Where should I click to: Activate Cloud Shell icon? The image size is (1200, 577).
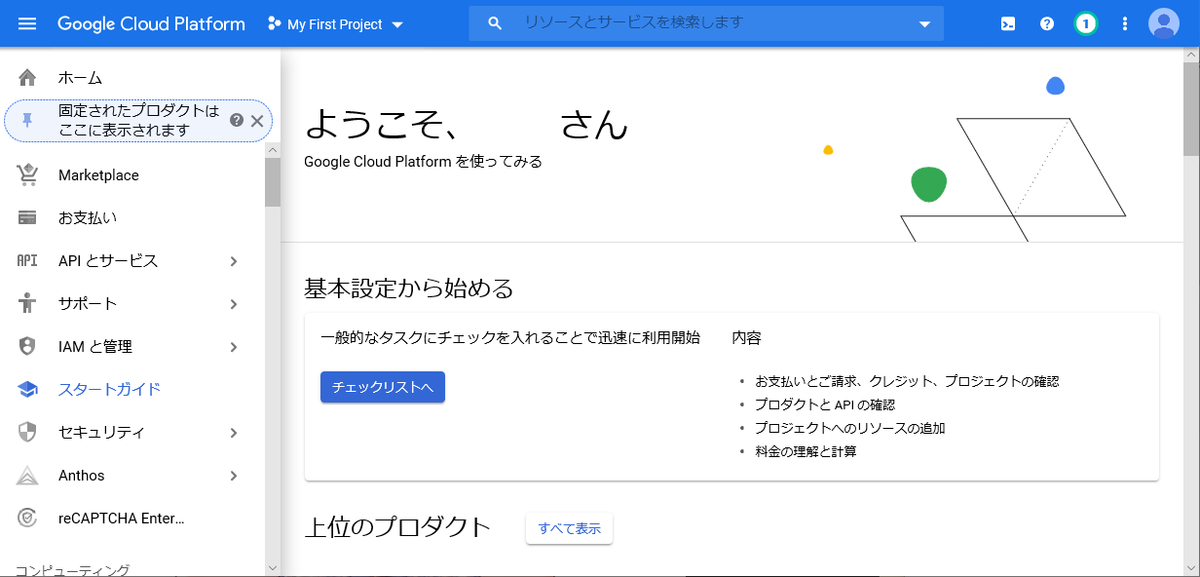[x=1008, y=24]
